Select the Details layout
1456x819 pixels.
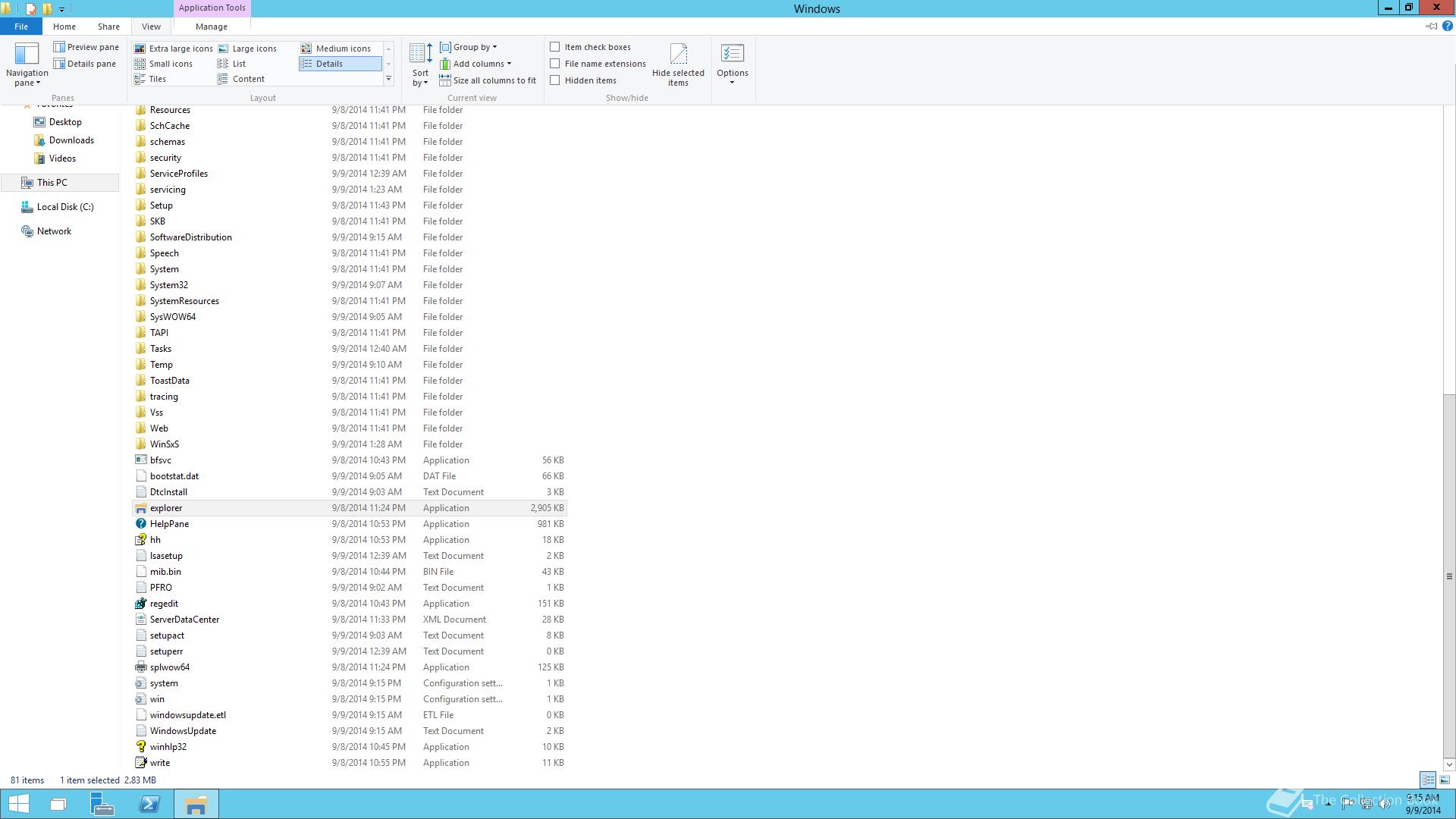tap(340, 64)
